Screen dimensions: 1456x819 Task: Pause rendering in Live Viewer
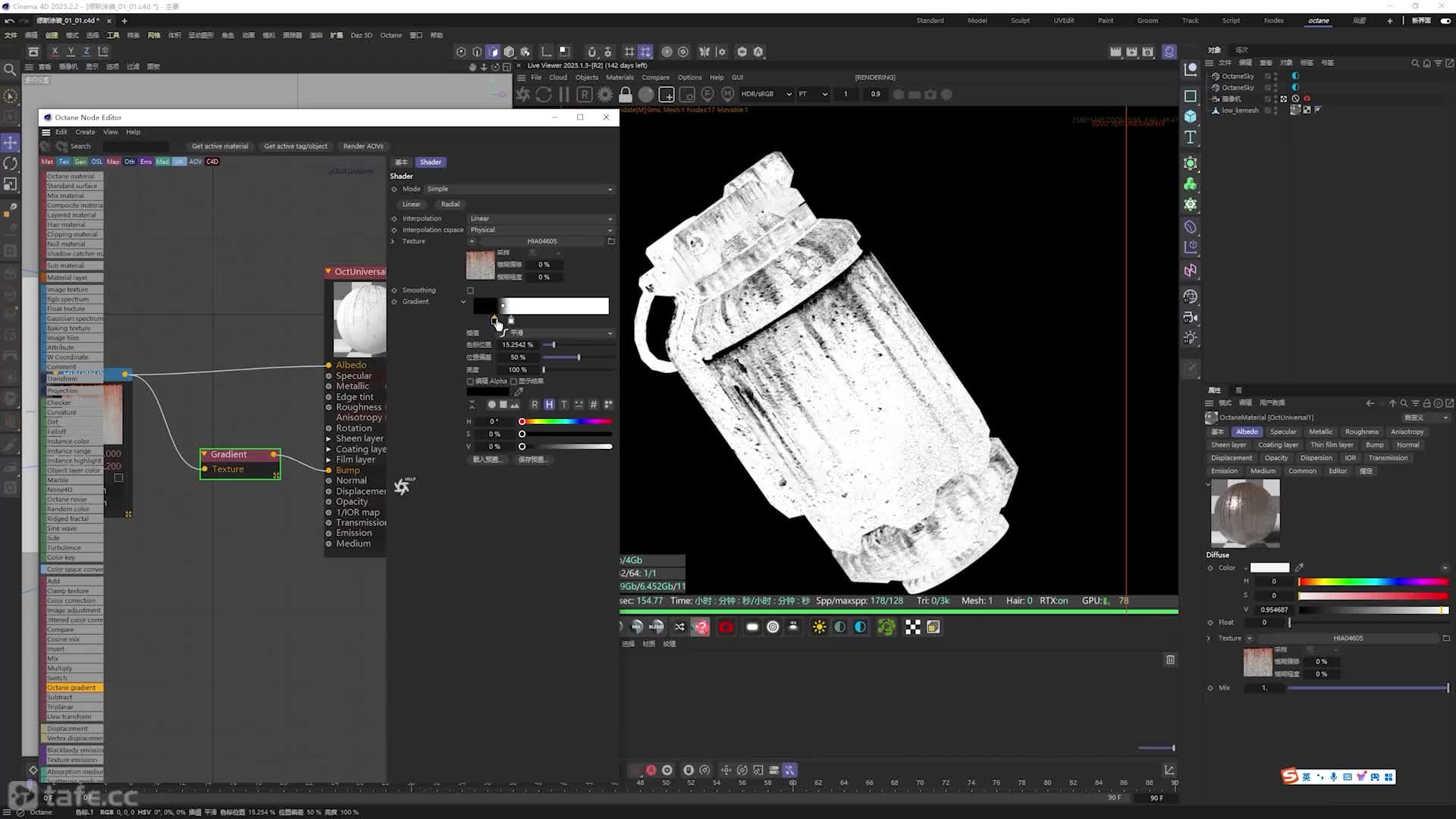coord(563,95)
